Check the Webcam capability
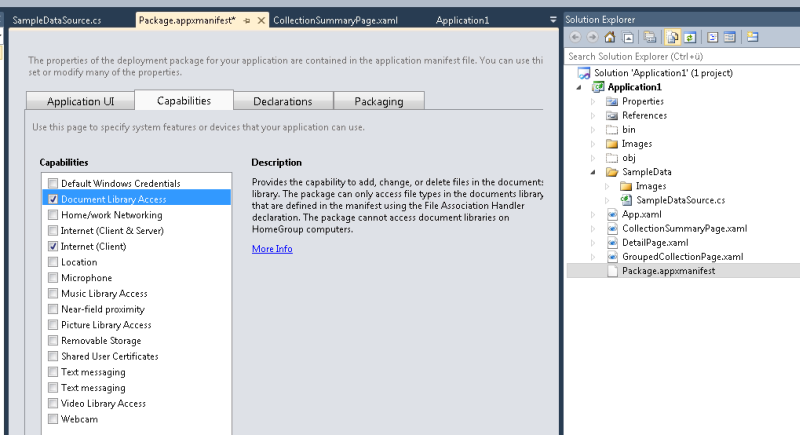Viewport: 800px width, 435px height. 52,419
